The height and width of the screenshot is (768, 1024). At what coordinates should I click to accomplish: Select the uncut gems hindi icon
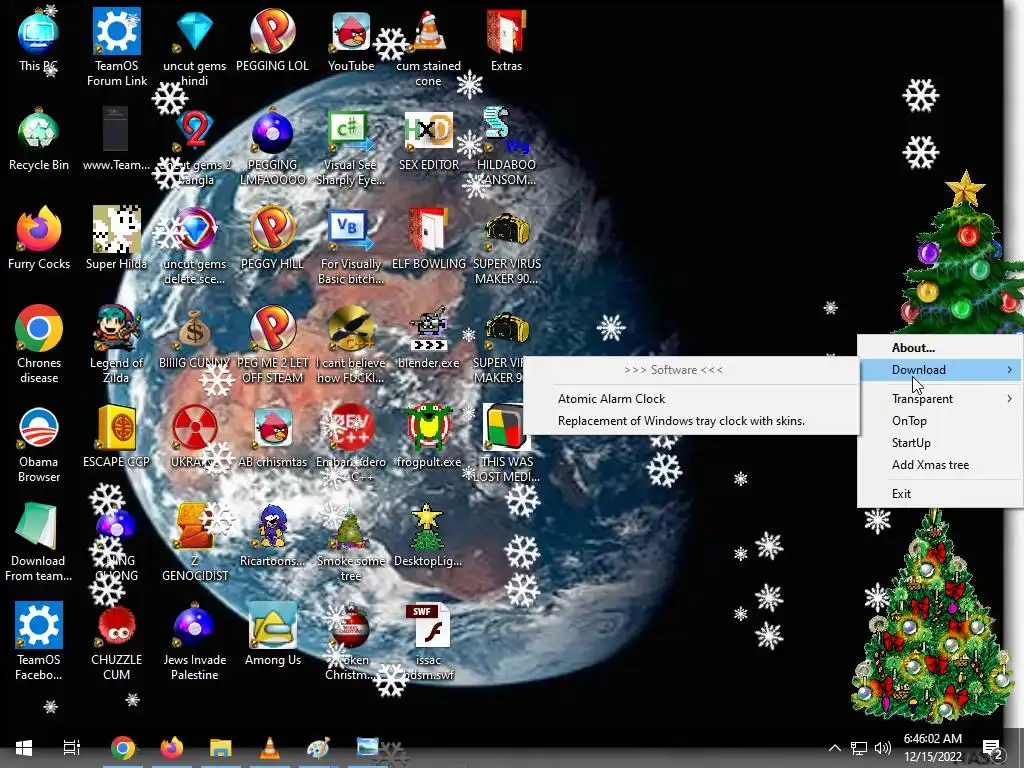pyautogui.click(x=194, y=48)
